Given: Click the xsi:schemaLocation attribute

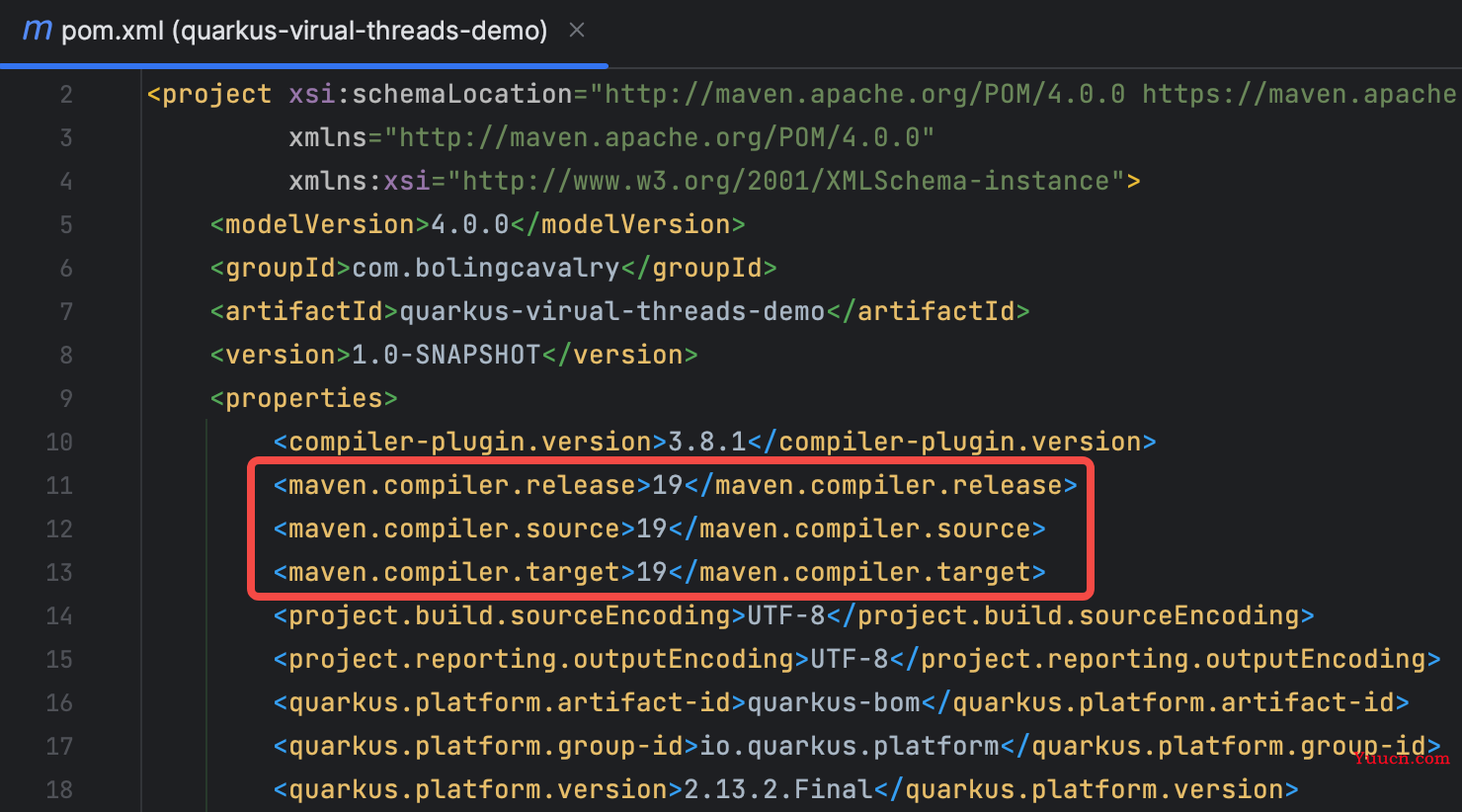Looking at the screenshot, I should tap(431, 94).
